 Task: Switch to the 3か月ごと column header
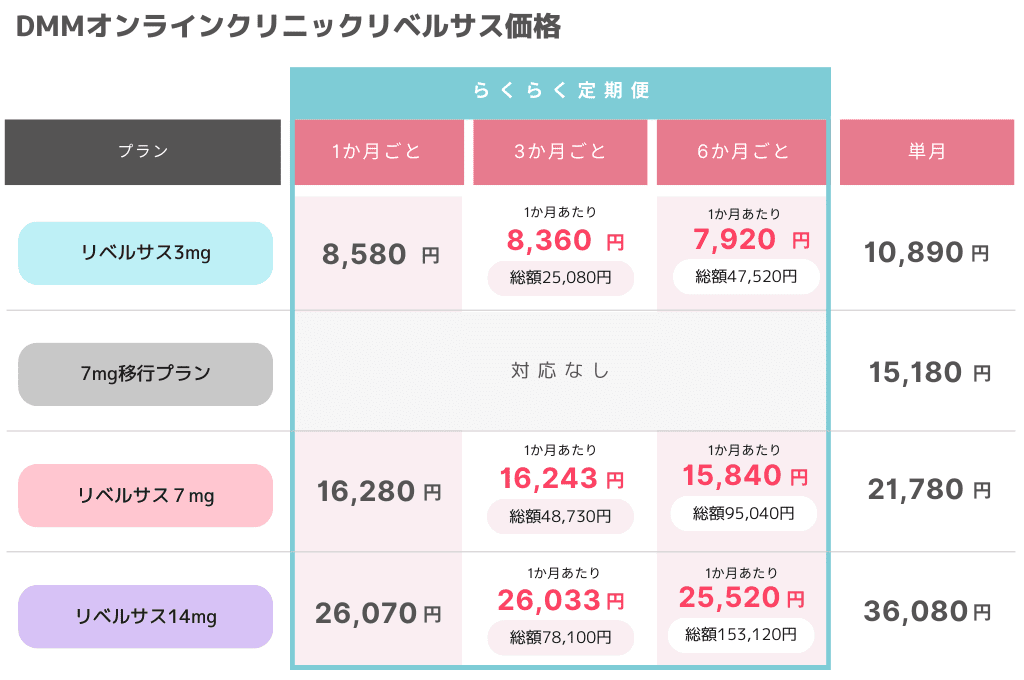tap(560, 152)
